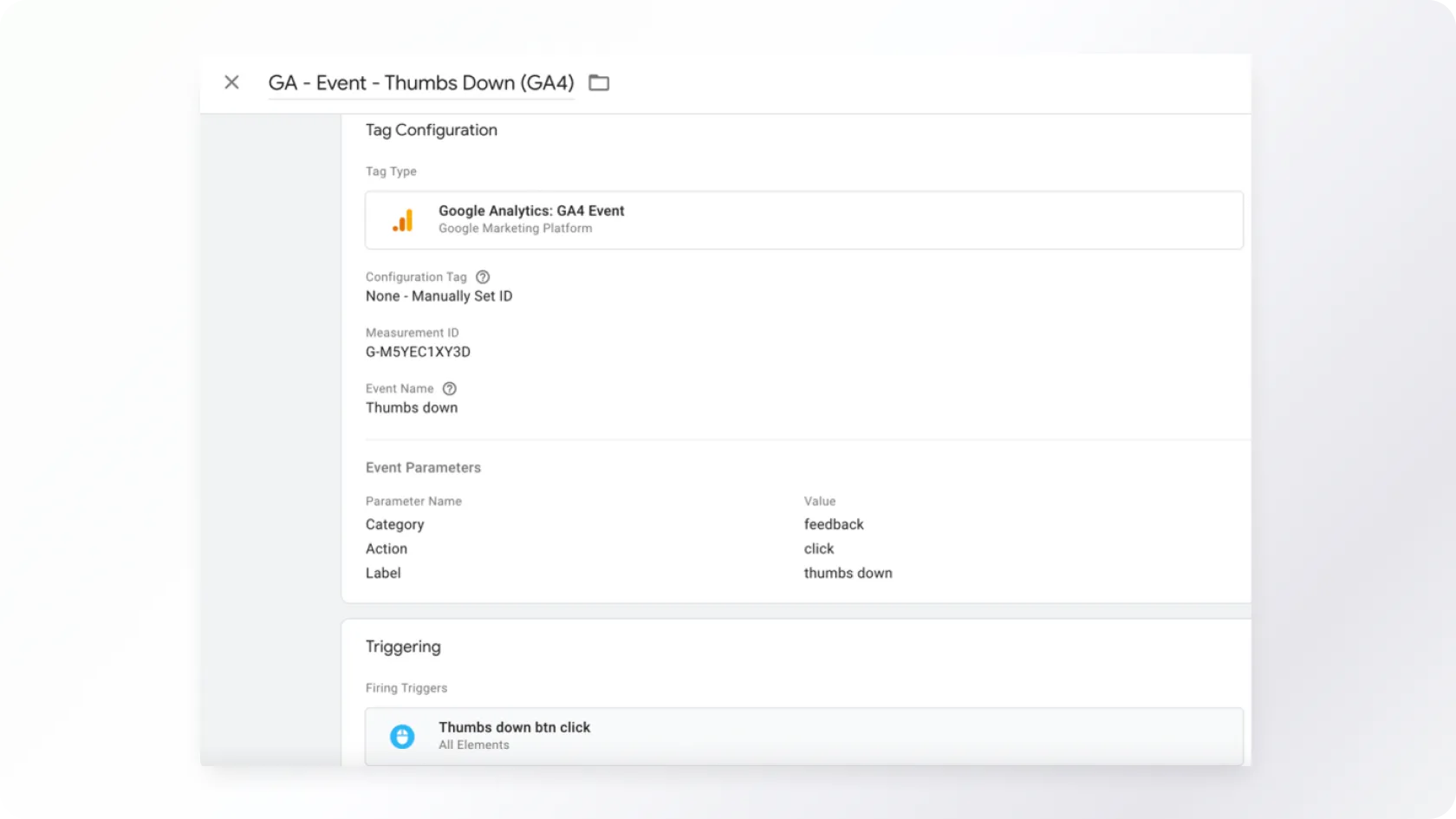Click the Event Parameters section label
The width and height of the screenshot is (1456, 819).
pyautogui.click(x=423, y=468)
